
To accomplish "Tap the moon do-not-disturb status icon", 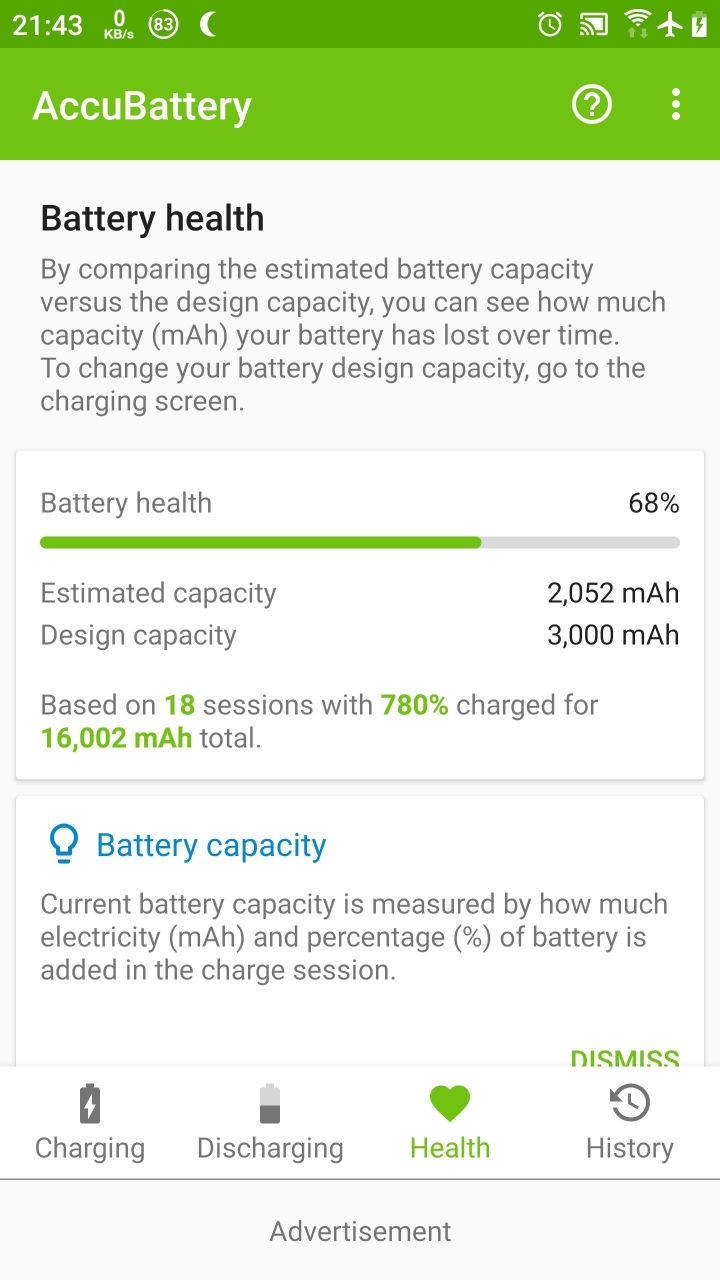I will click(208, 24).
